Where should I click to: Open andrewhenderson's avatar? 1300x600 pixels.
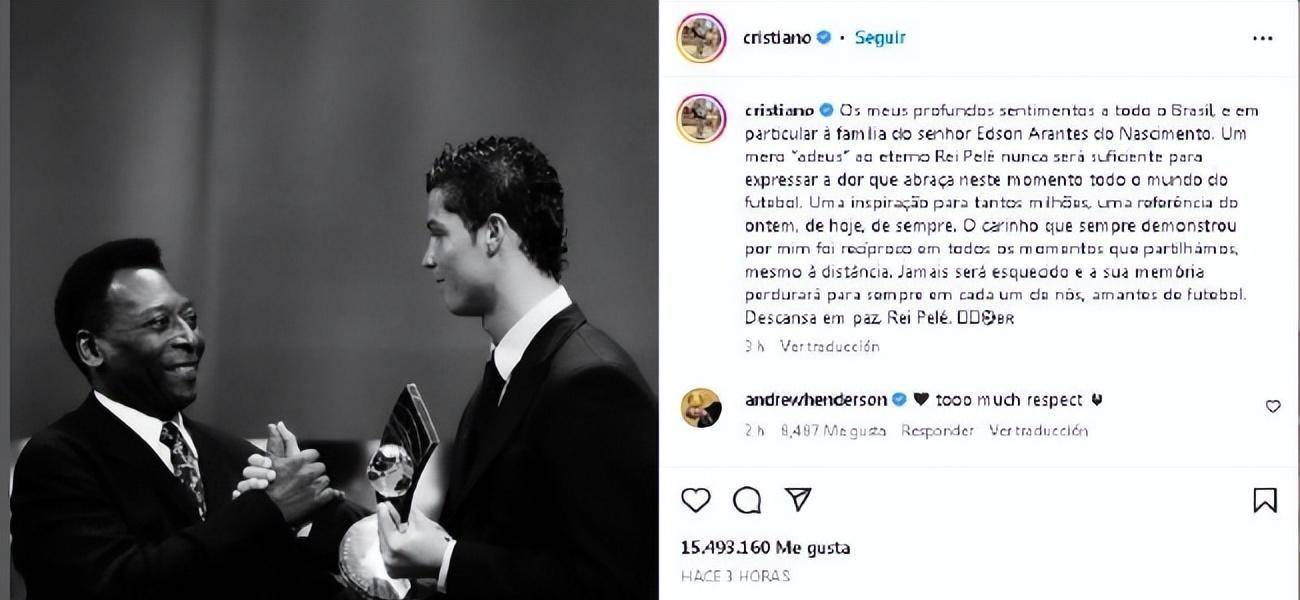click(701, 407)
